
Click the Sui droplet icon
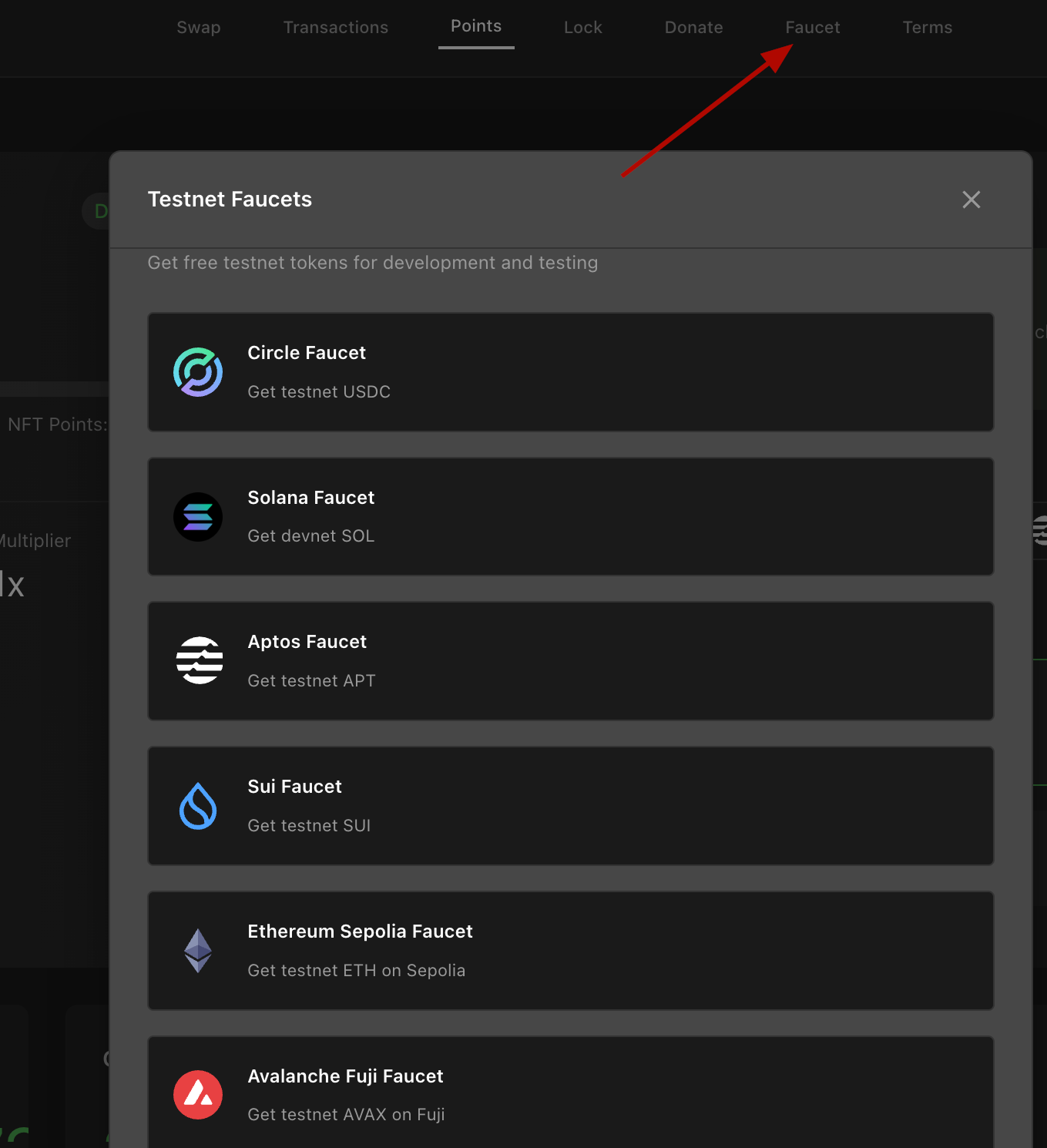198,806
